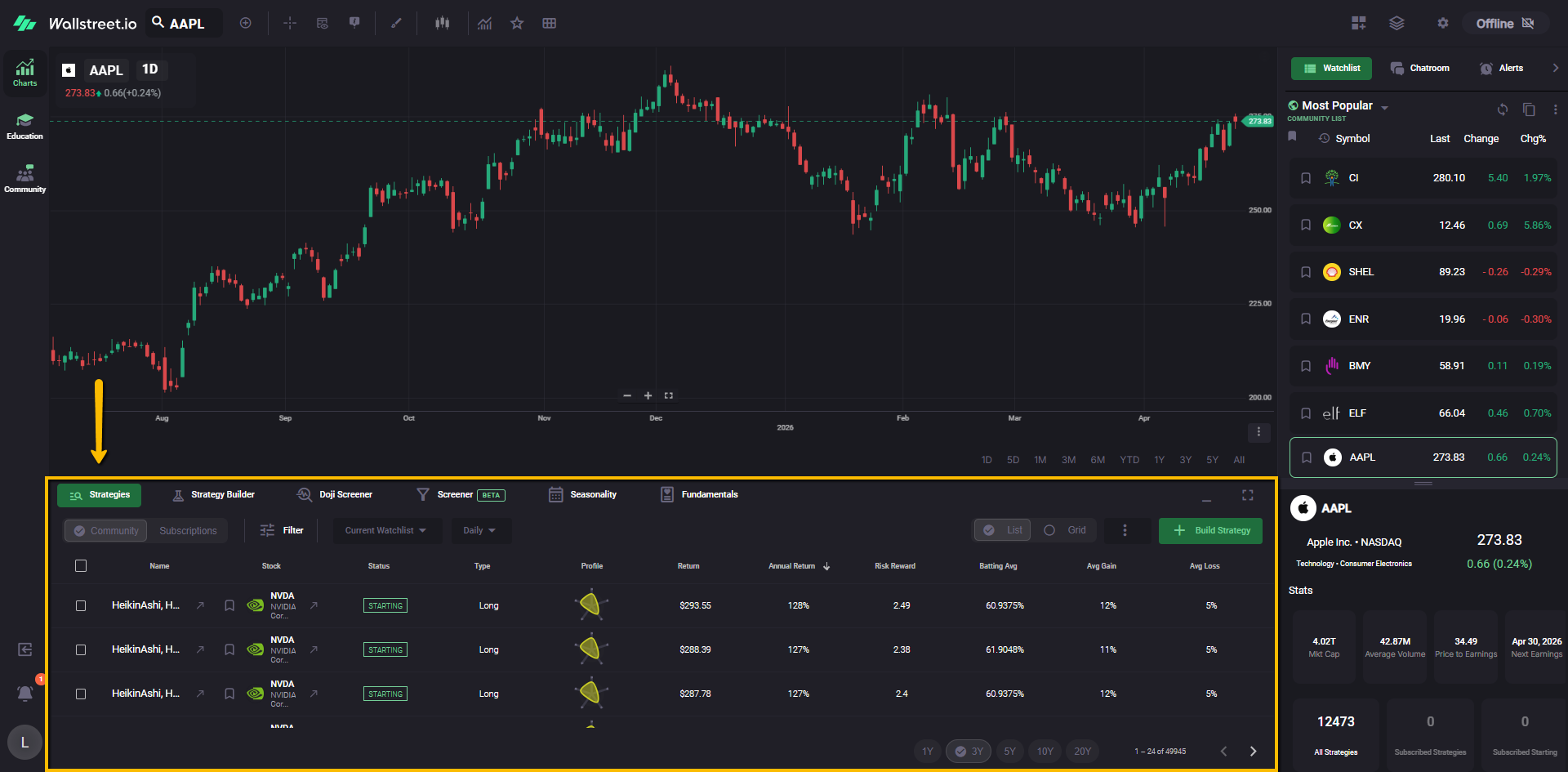
Task: Open the Chatroom tab
Action: [1420, 69]
